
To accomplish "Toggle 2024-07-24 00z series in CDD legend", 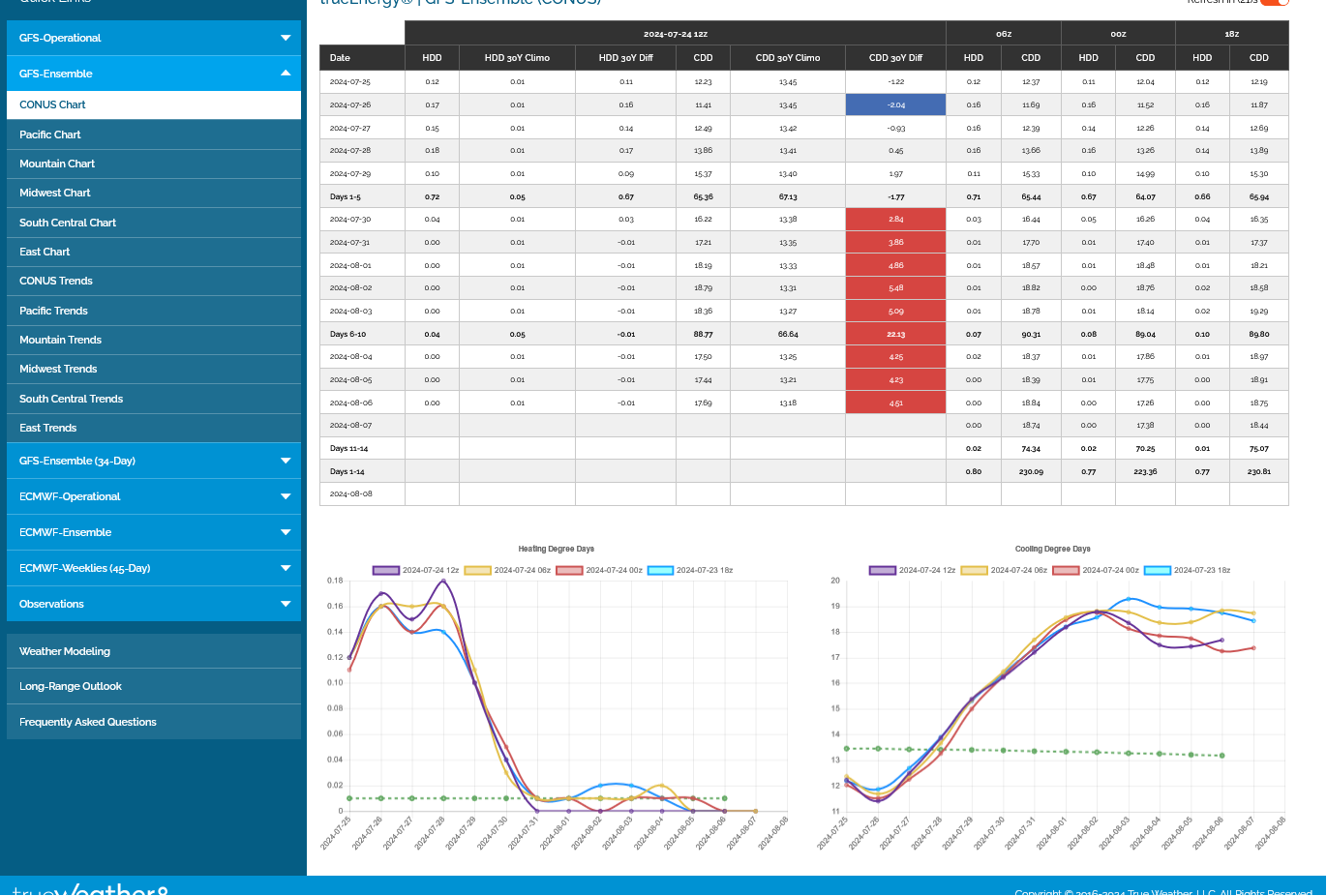I will pyautogui.click(x=1096, y=570).
